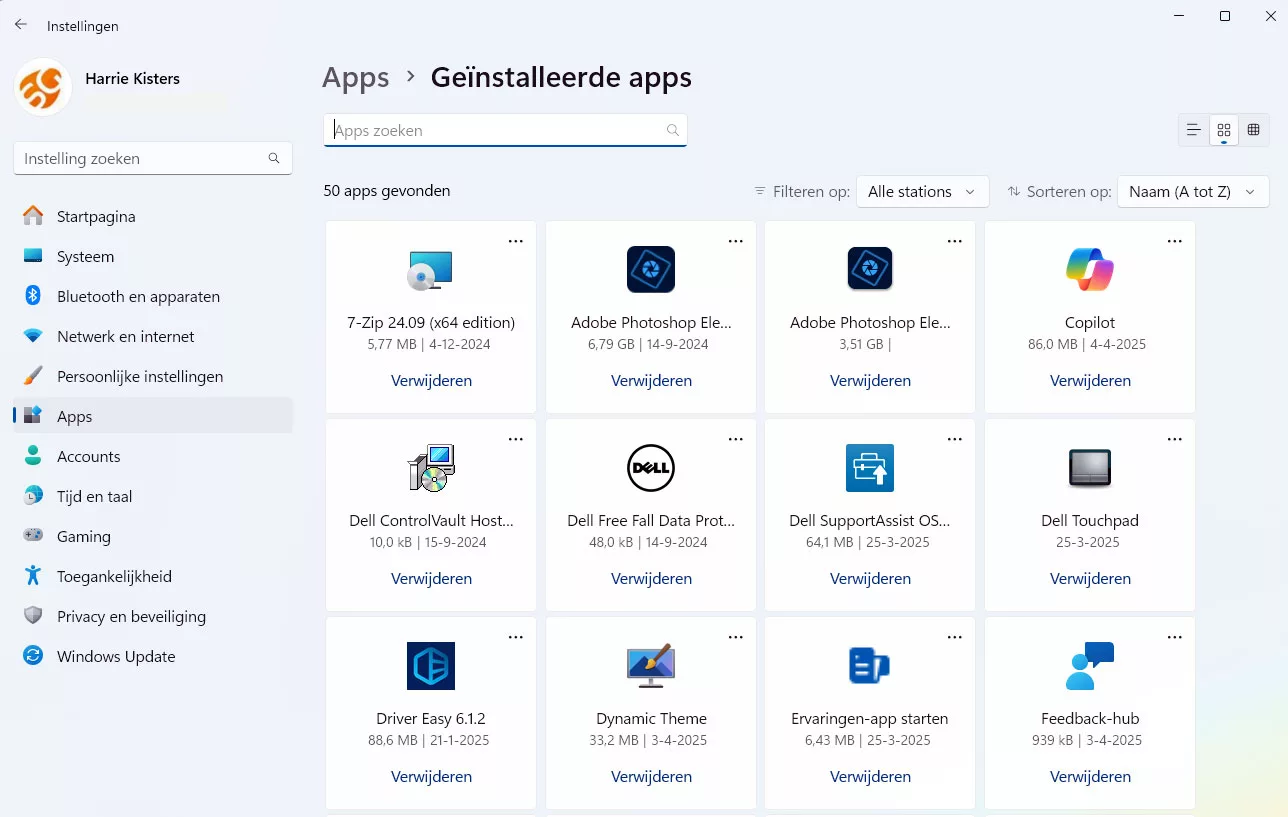The image size is (1288, 817).
Task: Click the Dell Free Fall Data Protection logo
Action: pos(651,468)
